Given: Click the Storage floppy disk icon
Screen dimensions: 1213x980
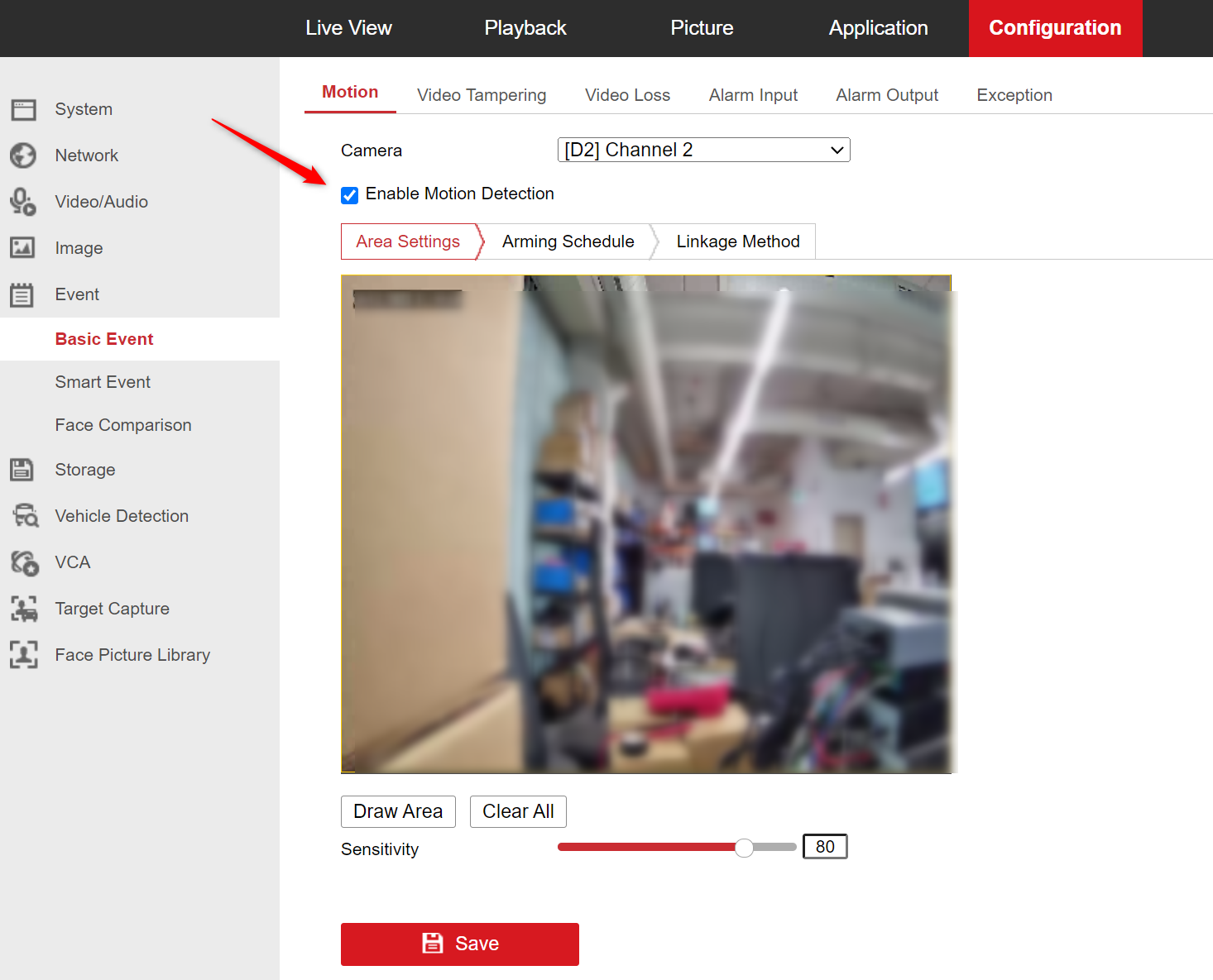Looking at the screenshot, I should (22, 469).
